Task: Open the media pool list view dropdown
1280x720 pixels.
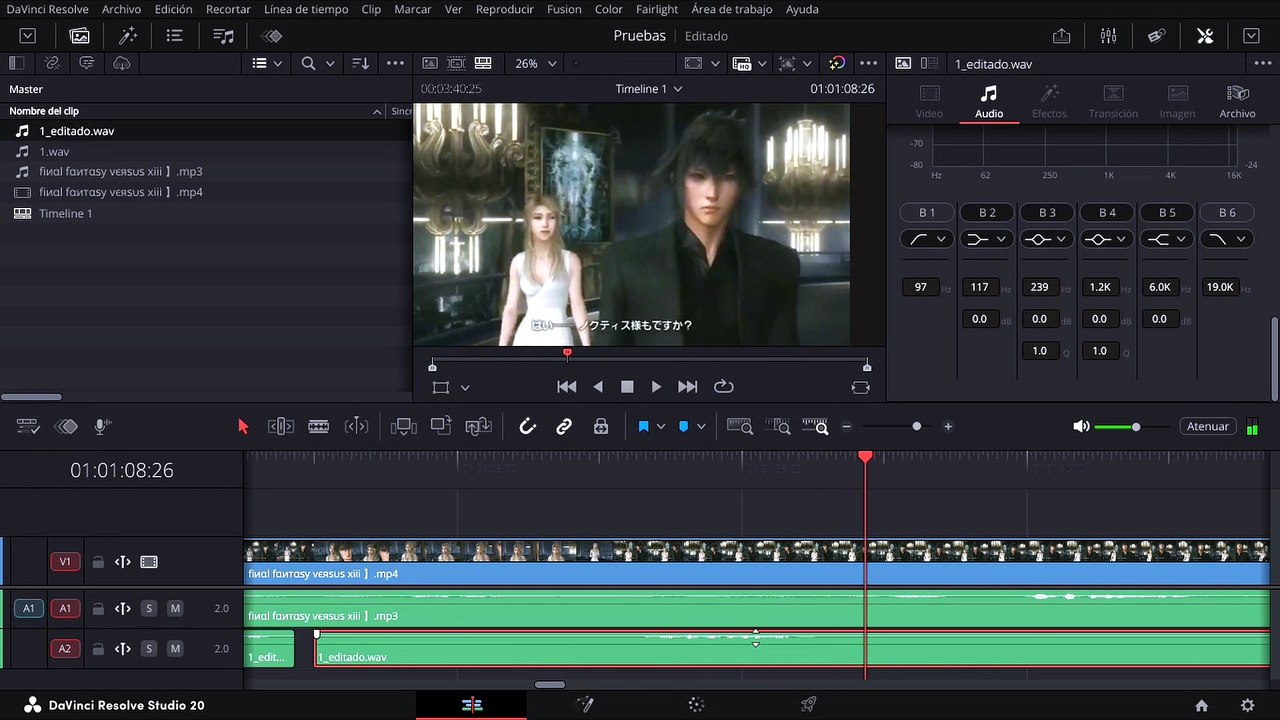Action: tap(267, 63)
